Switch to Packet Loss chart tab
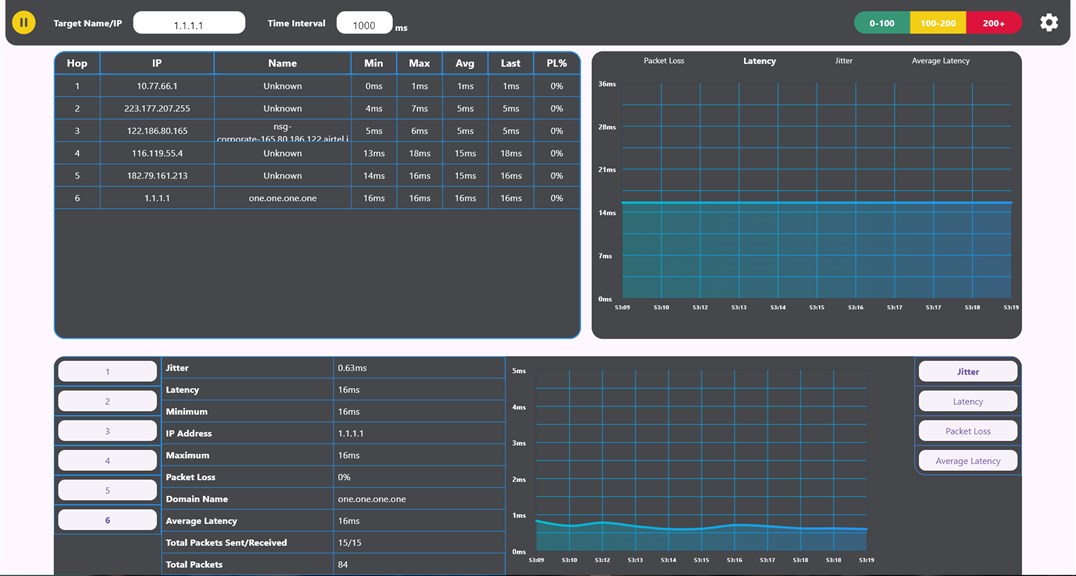Image resolution: width=1076 pixels, height=576 pixels. (664, 61)
